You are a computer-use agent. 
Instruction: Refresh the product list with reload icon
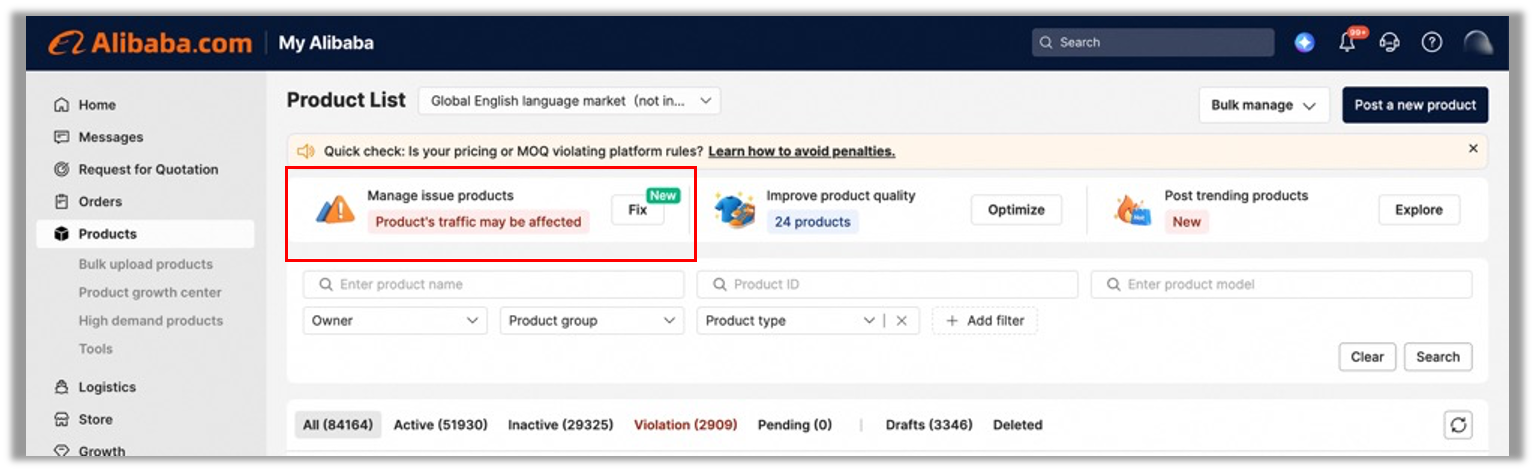click(1459, 425)
